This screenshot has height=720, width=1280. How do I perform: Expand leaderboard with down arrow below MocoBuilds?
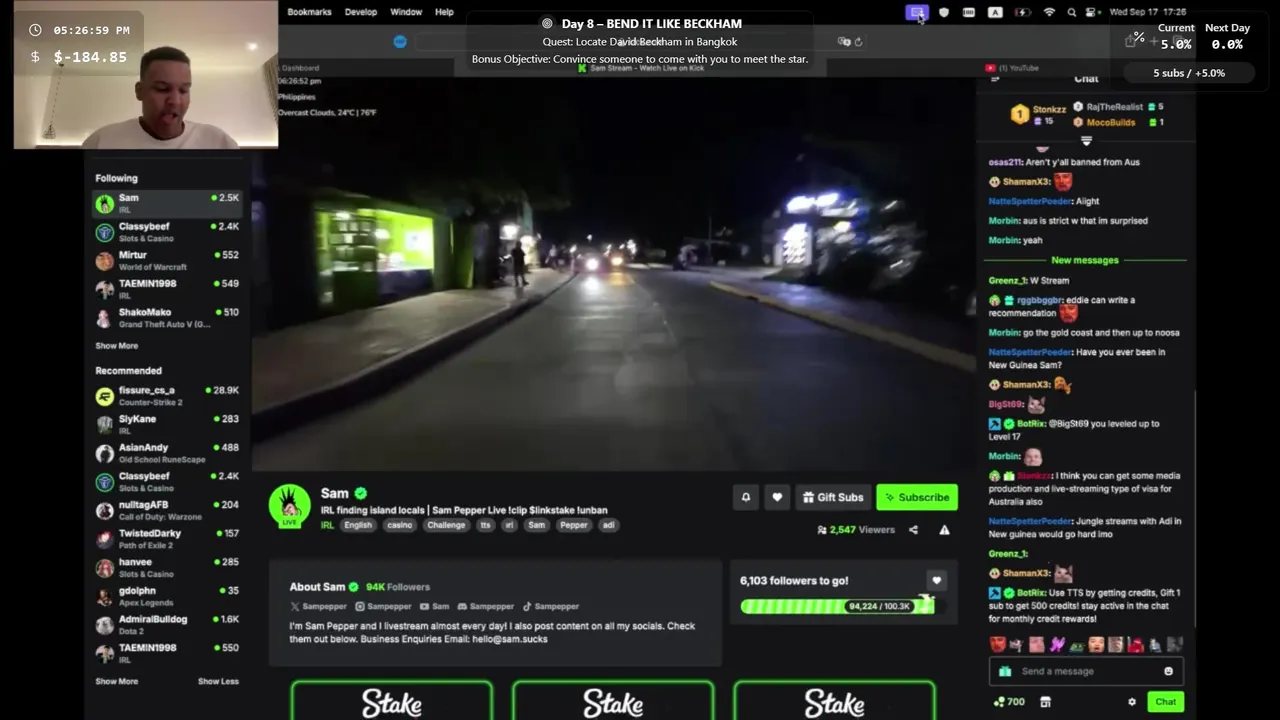[1086, 141]
